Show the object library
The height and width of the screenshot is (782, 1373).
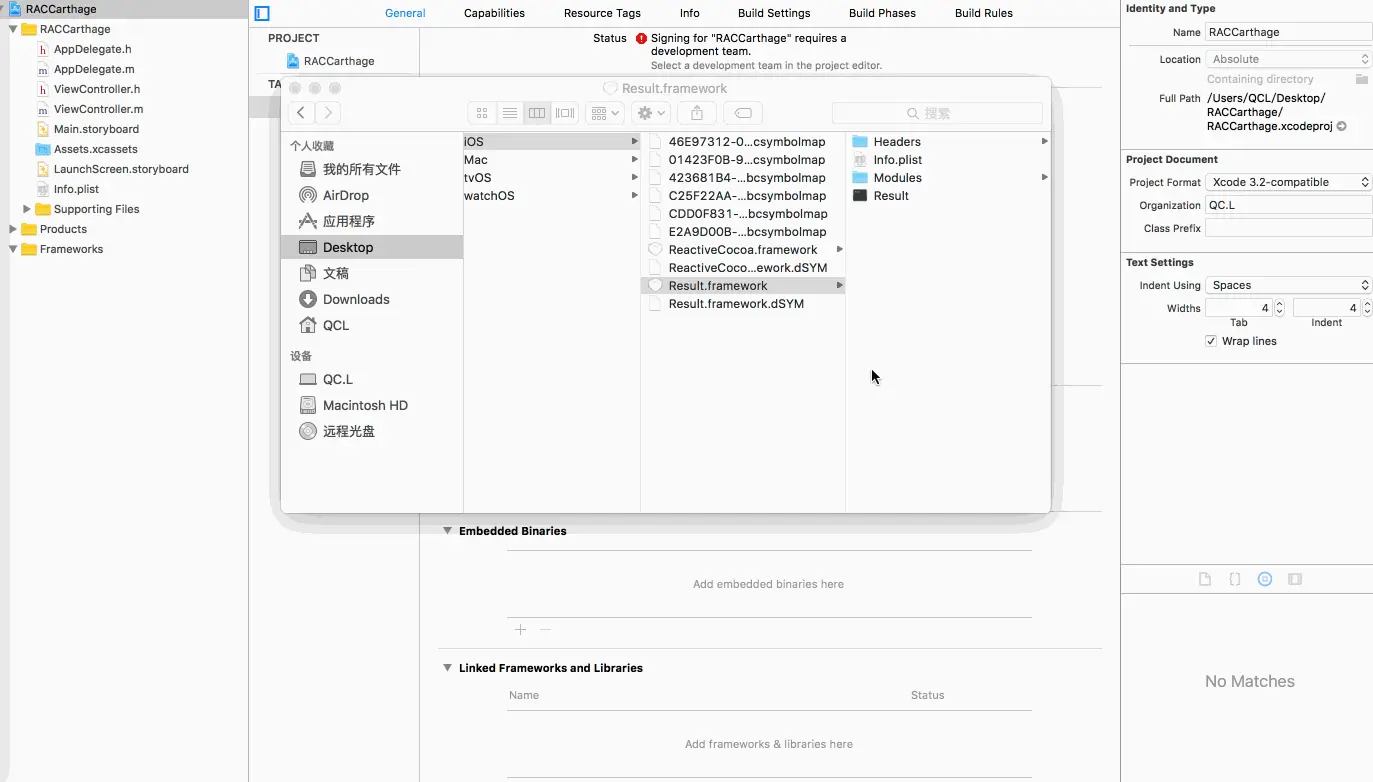[x=1265, y=579]
